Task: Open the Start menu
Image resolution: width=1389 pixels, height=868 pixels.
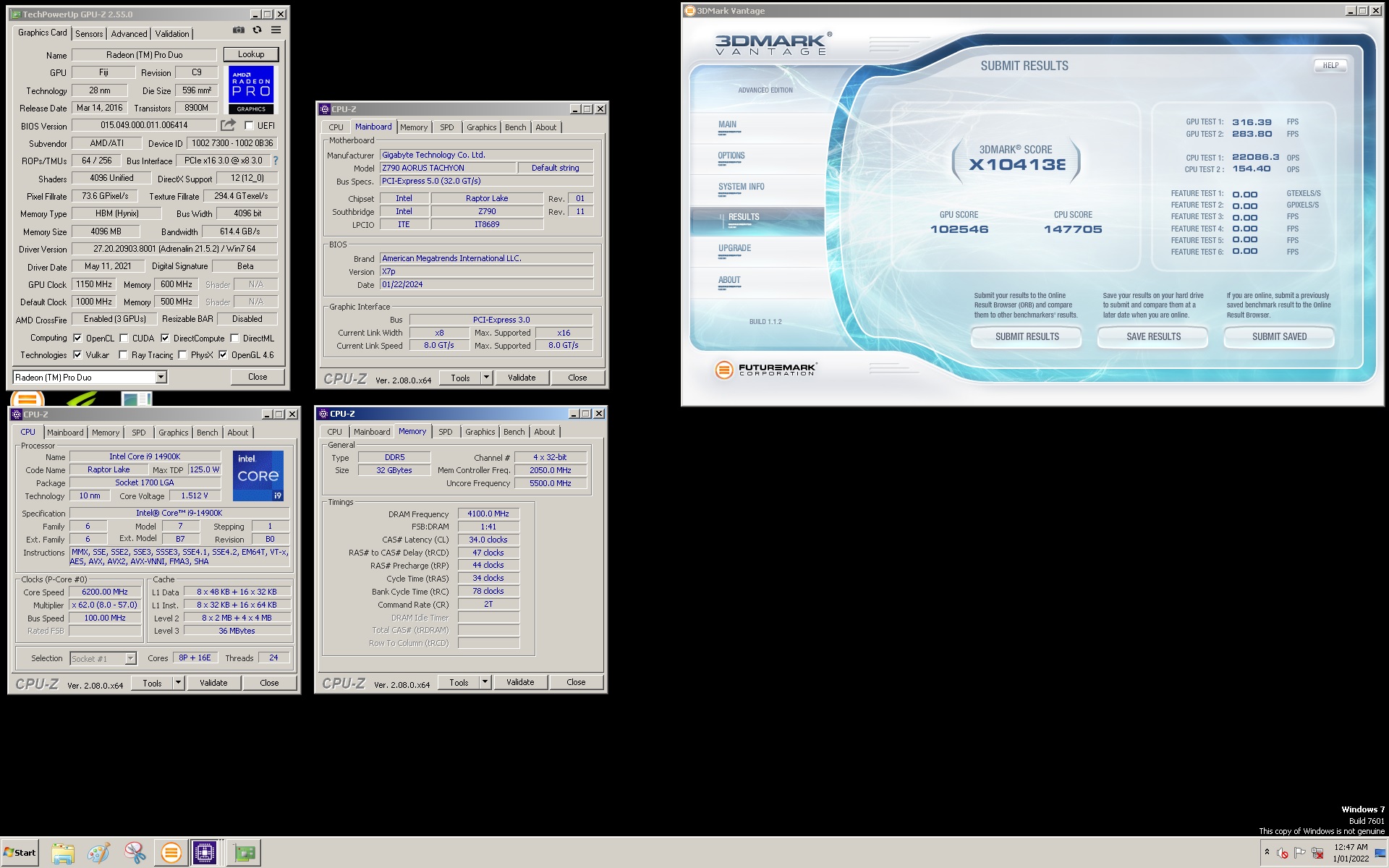Action: click(x=20, y=853)
